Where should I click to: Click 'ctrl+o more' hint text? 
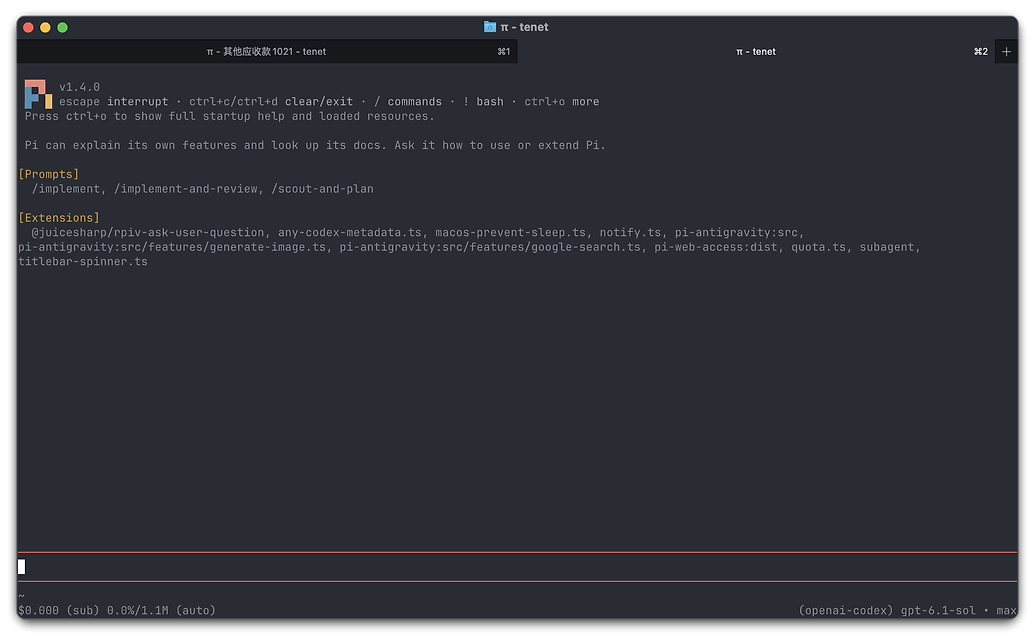562,102
